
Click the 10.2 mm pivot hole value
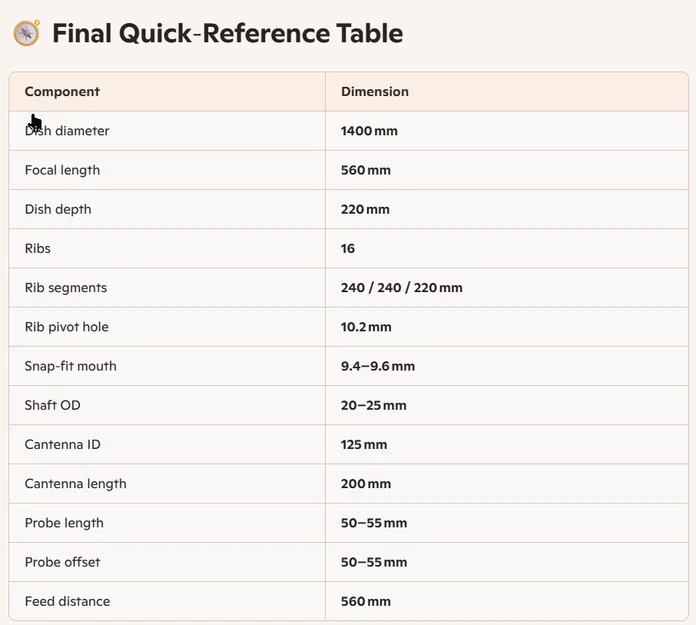(x=366, y=327)
